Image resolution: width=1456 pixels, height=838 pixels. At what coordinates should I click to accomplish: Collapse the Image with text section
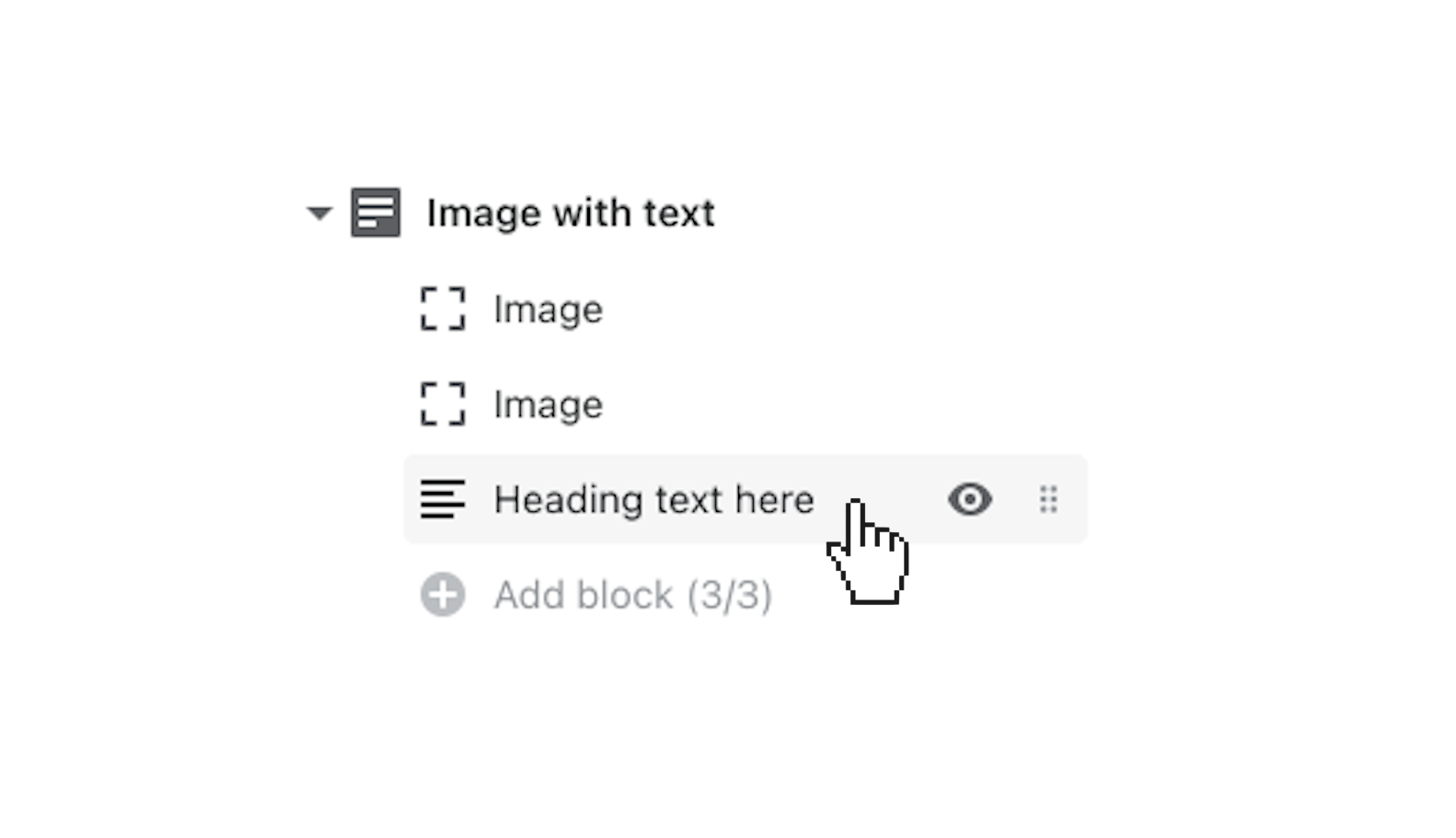[319, 214]
